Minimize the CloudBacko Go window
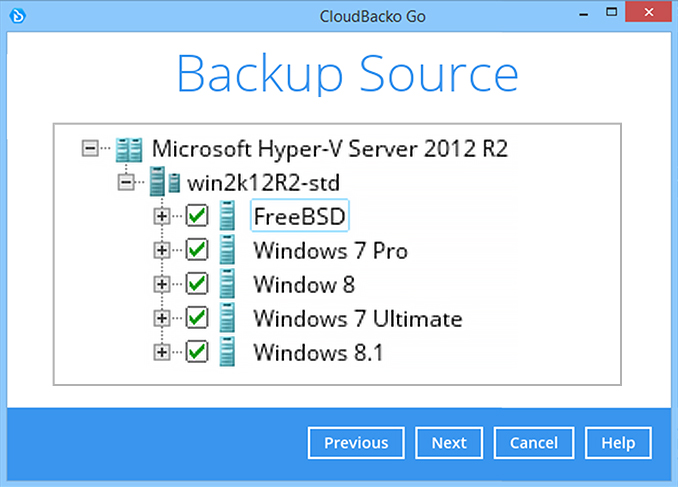This screenshot has width=678, height=487. click(583, 14)
